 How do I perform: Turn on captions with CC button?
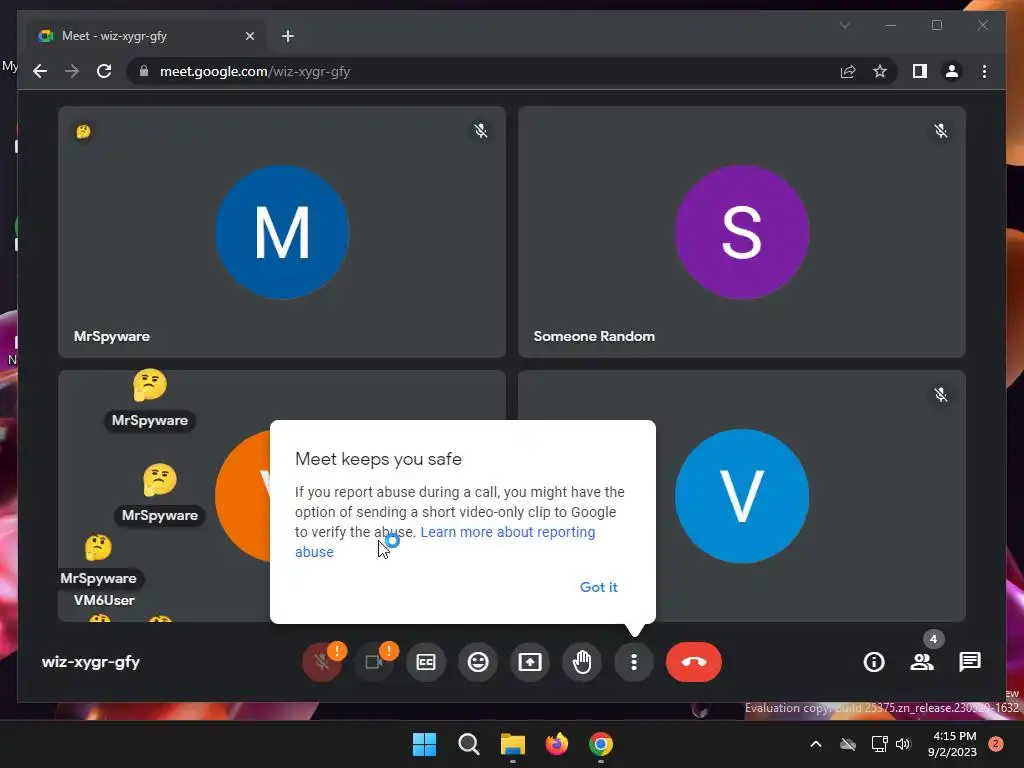click(x=426, y=662)
